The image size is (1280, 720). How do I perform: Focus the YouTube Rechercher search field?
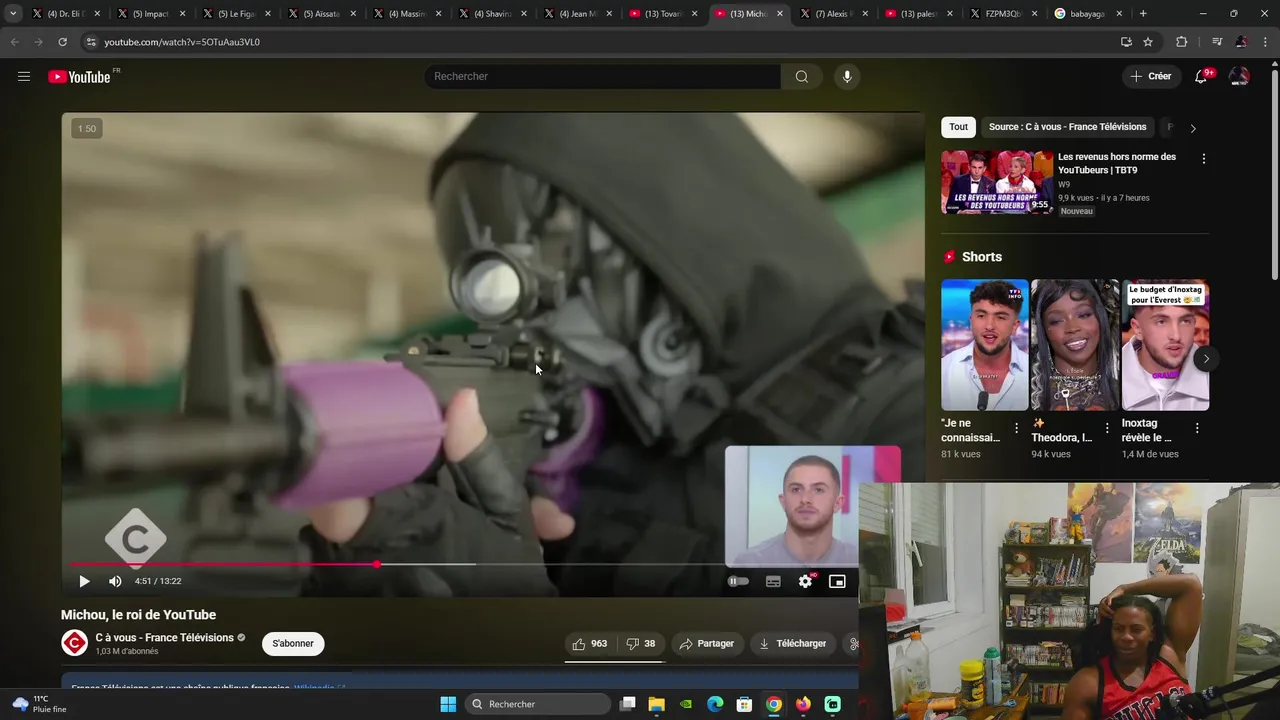click(603, 76)
